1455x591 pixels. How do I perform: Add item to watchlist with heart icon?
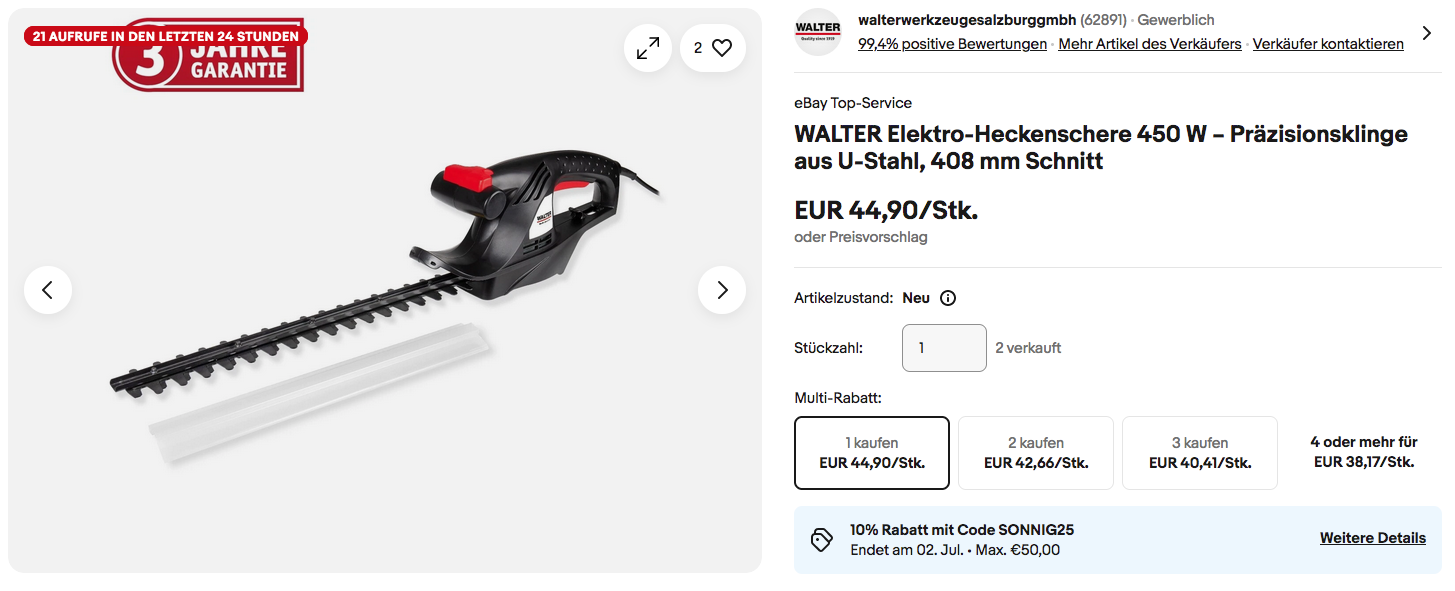click(713, 48)
